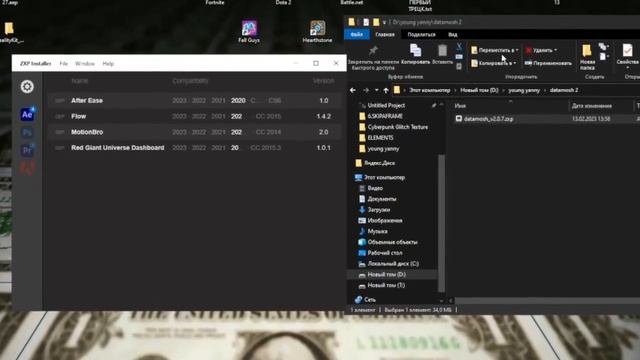Select red Adobe icon below Premiere in sidebar
The height and width of the screenshot is (360, 640).
pyautogui.click(x=27, y=168)
